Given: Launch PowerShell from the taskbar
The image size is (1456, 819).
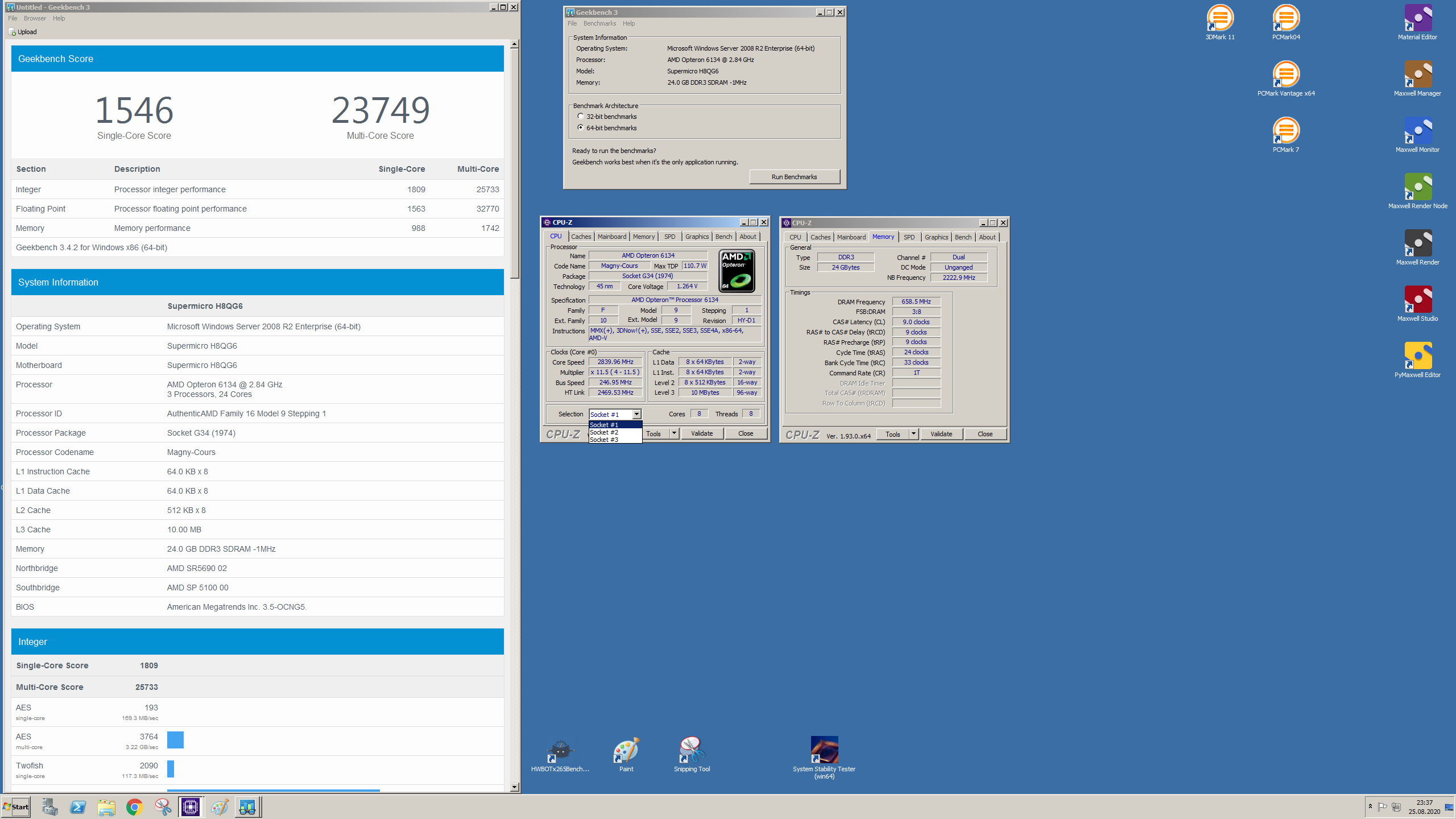Looking at the screenshot, I should (x=78, y=807).
